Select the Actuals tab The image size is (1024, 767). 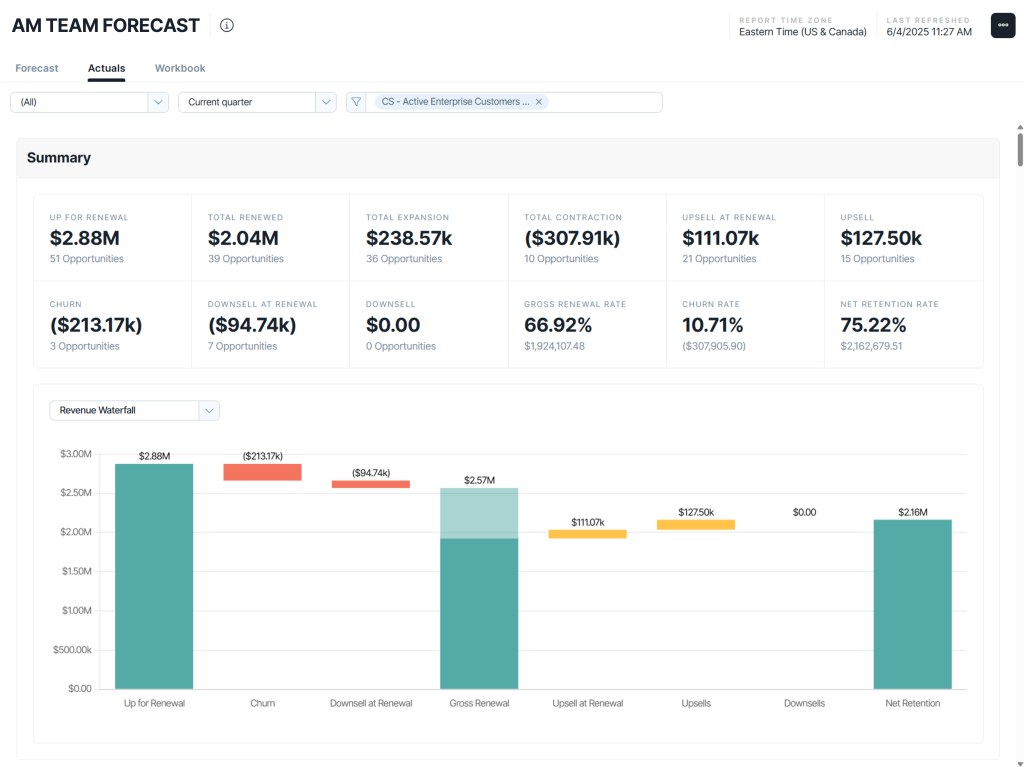[x=106, y=68]
